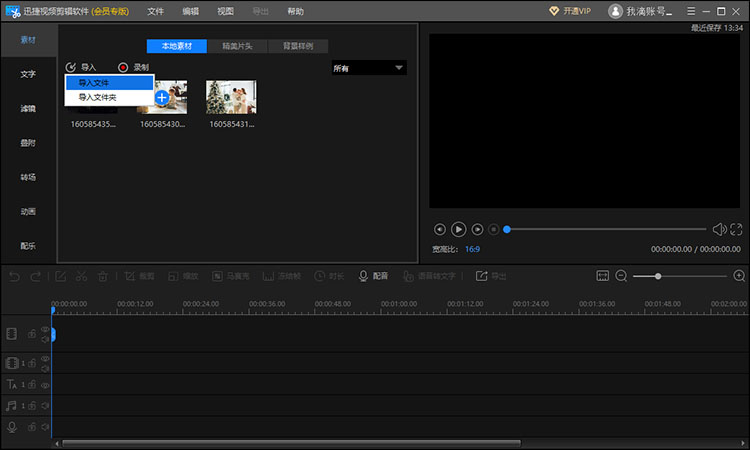This screenshot has height=450, width=750.
Task: Open the 所有 filter dropdown
Action: (369, 68)
